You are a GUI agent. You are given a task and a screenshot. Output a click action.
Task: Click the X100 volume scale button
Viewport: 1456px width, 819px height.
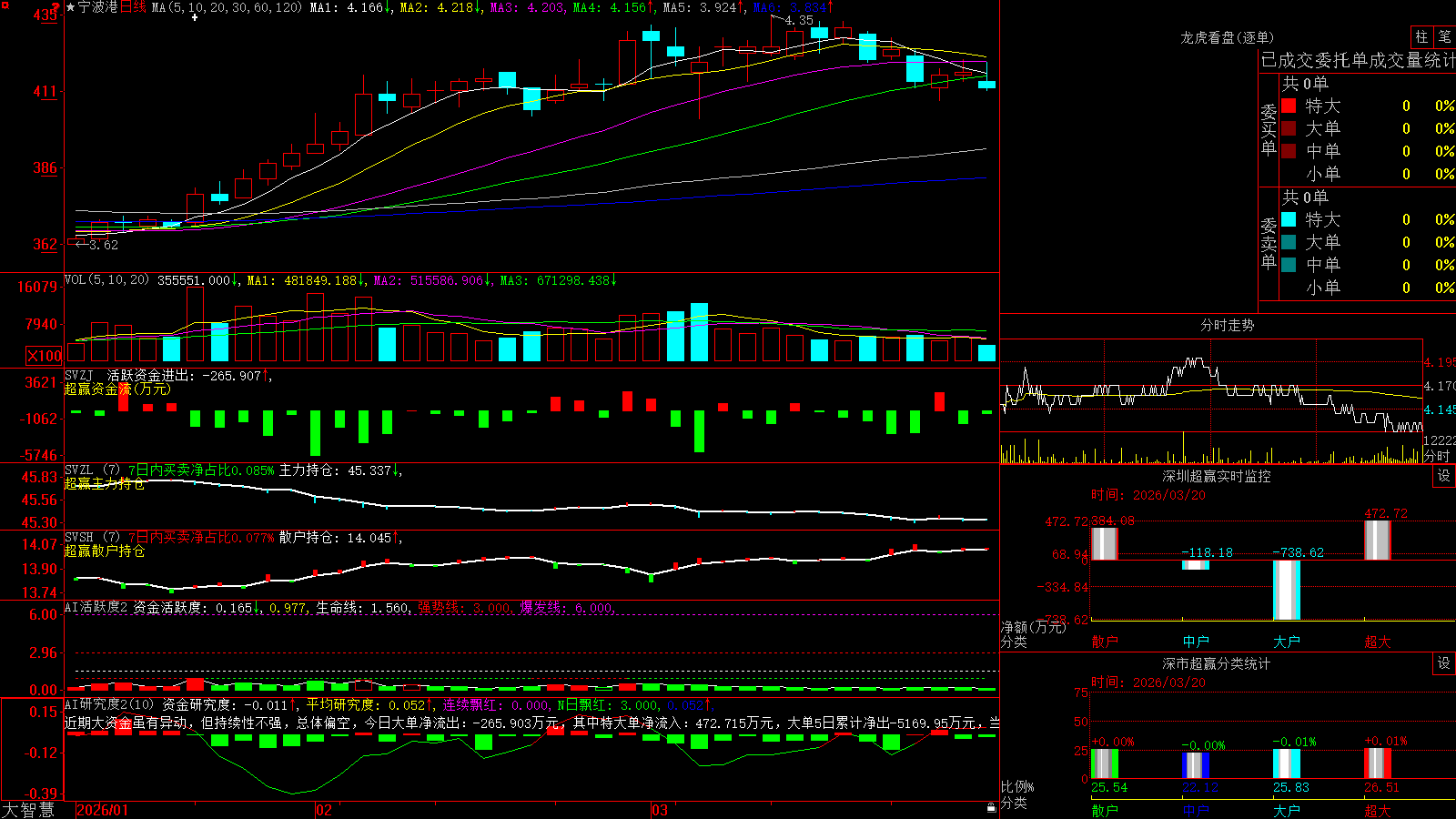pos(44,356)
